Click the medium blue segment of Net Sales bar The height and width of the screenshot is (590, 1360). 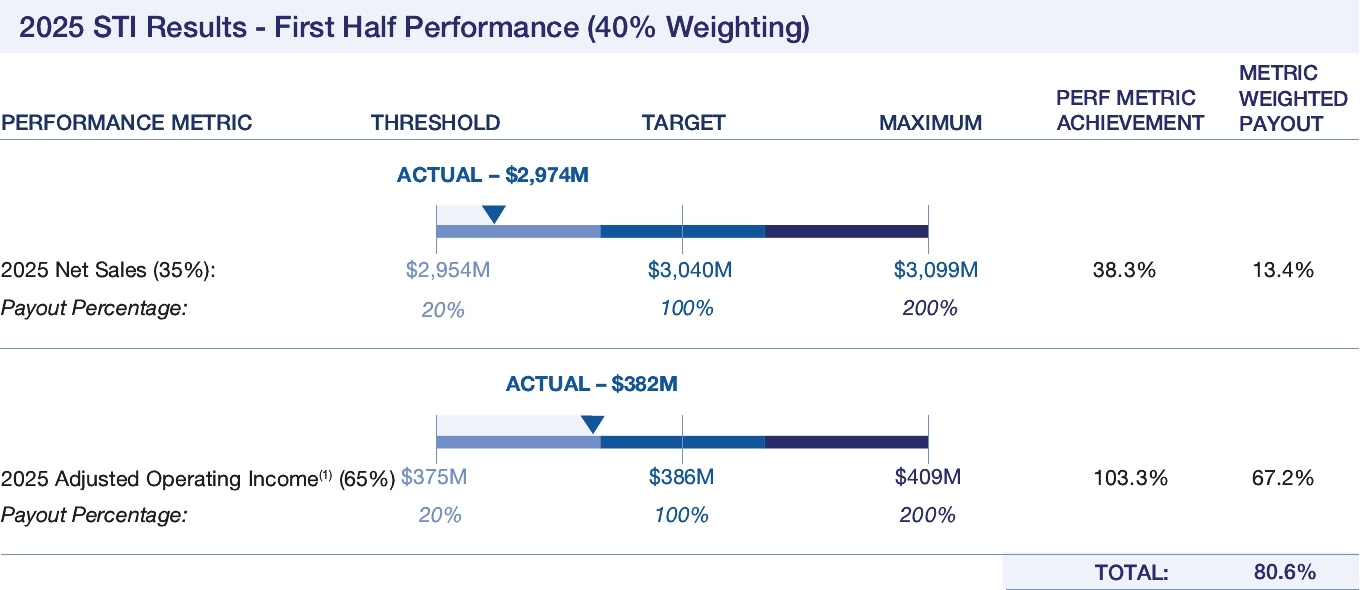tap(682, 232)
